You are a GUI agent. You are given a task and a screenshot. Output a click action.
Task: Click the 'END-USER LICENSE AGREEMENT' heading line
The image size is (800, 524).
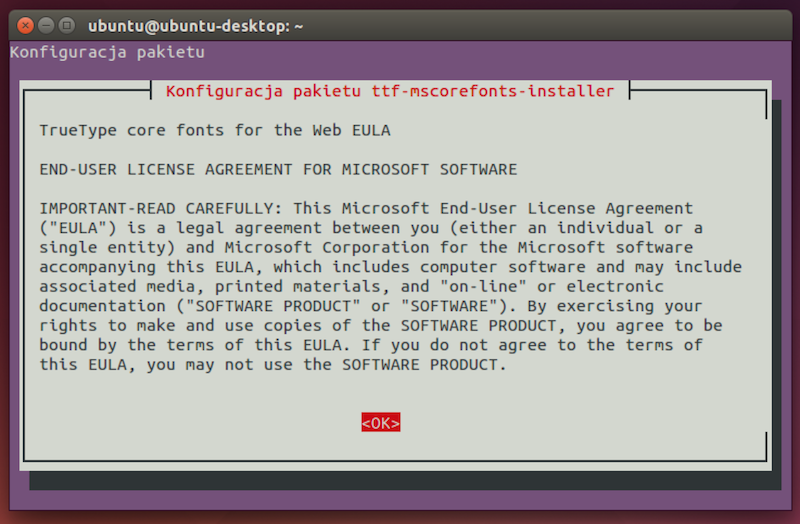tap(278, 169)
